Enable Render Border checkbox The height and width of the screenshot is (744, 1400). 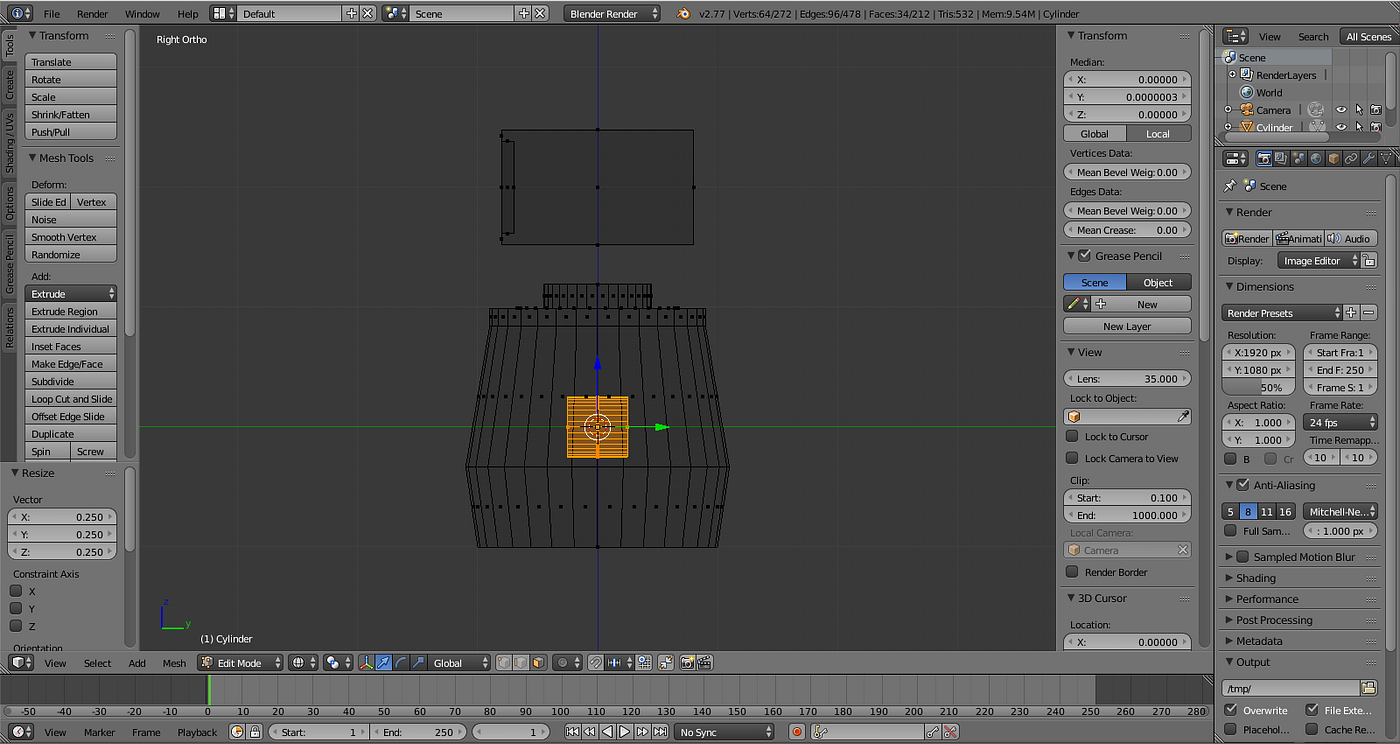tap(1072, 572)
